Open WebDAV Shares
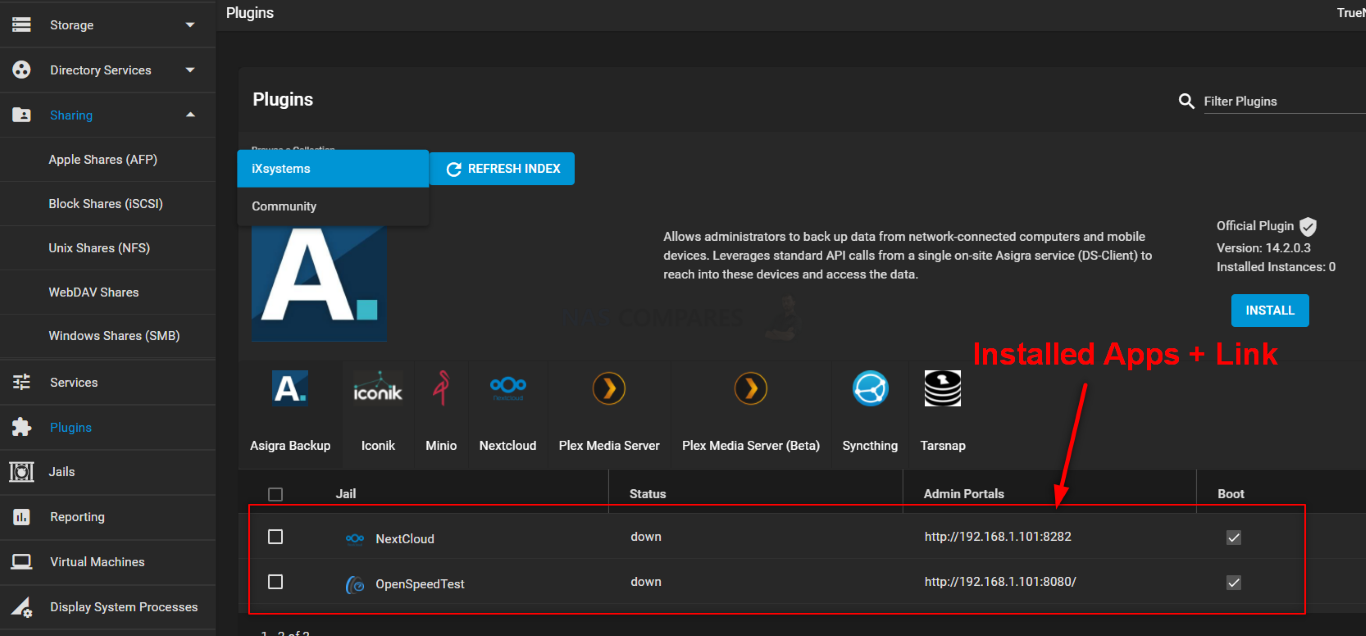 (94, 292)
